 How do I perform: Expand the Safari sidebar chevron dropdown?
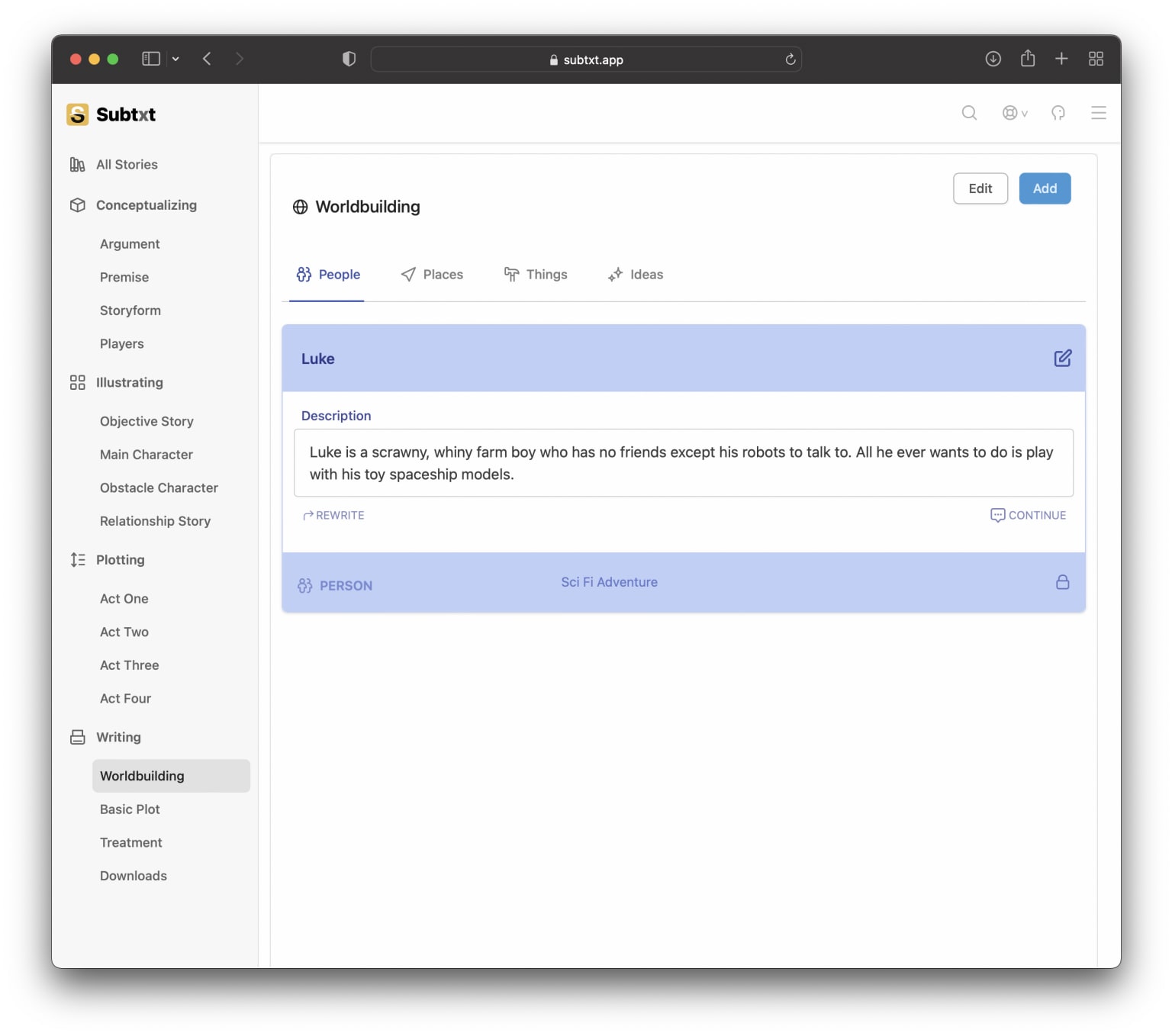(175, 59)
